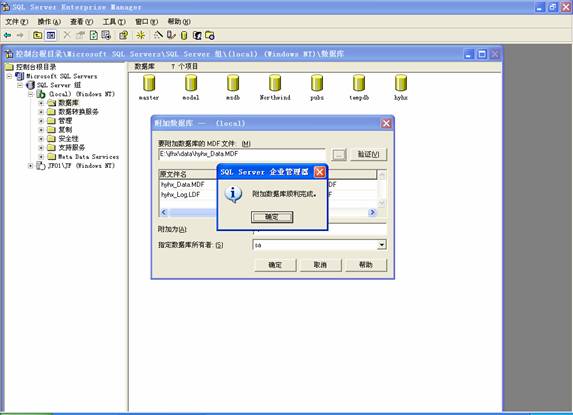
Task: Select the model database icon
Action: 191,83
